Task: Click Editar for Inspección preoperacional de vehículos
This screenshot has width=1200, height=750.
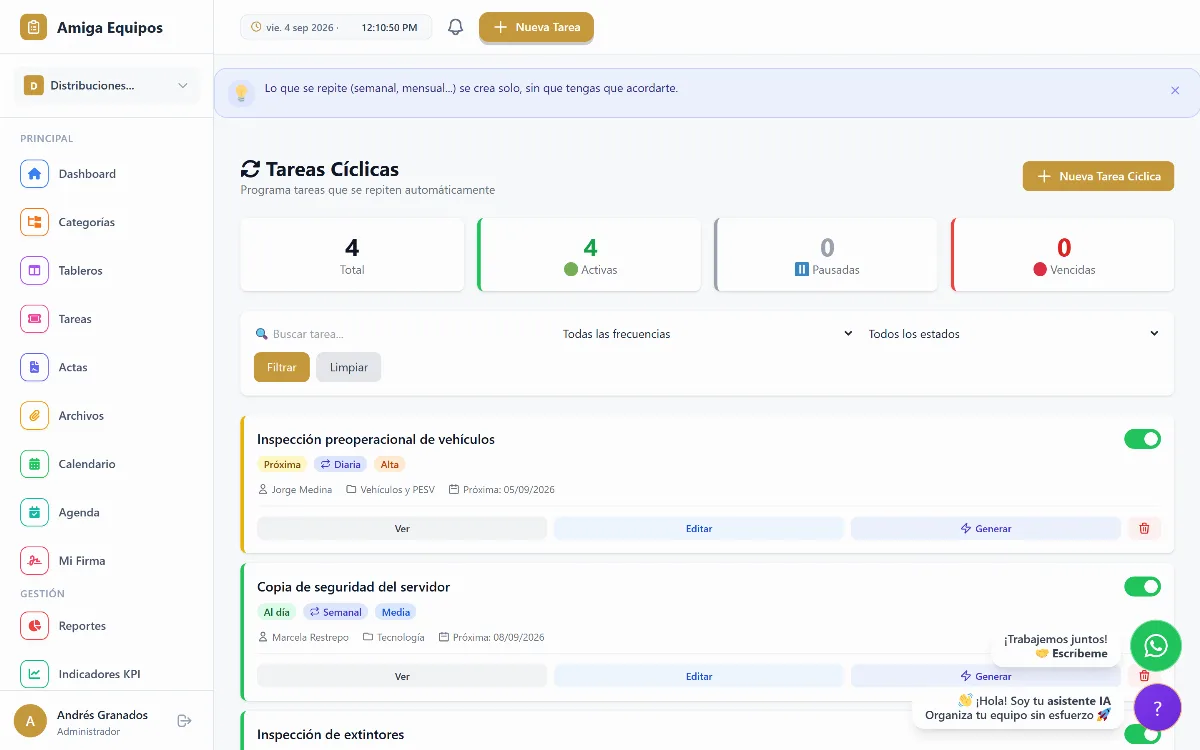Action: (x=699, y=528)
